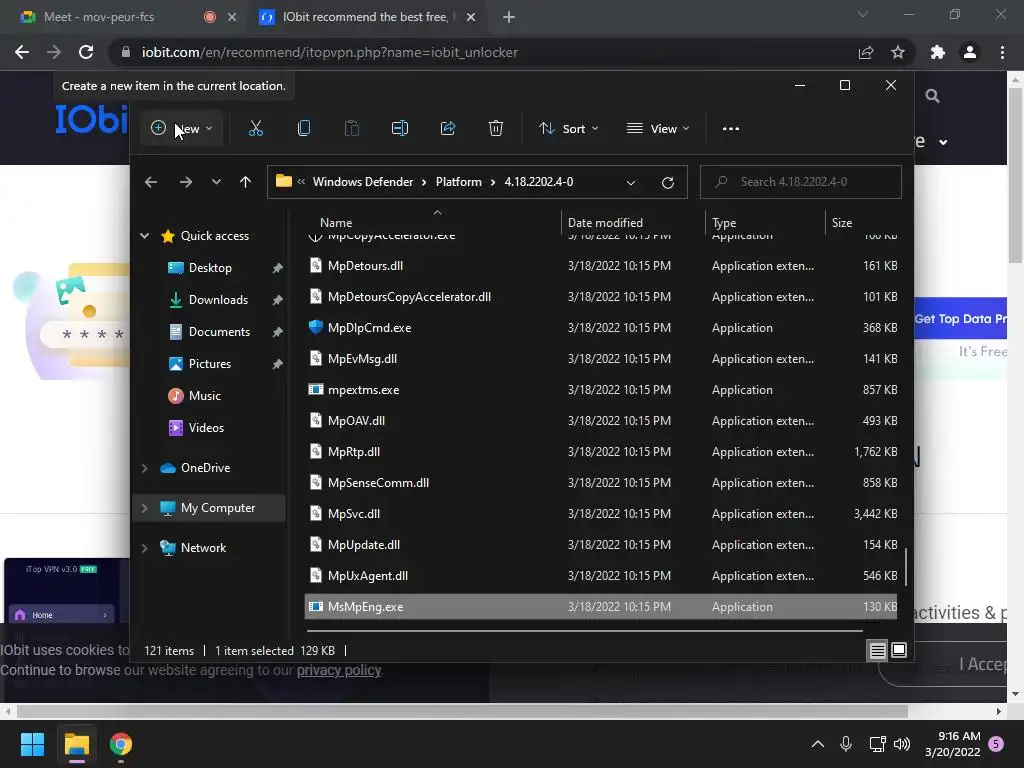Open a new Chrome tab
Viewport: 1024px width, 768px height.
[x=509, y=18]
